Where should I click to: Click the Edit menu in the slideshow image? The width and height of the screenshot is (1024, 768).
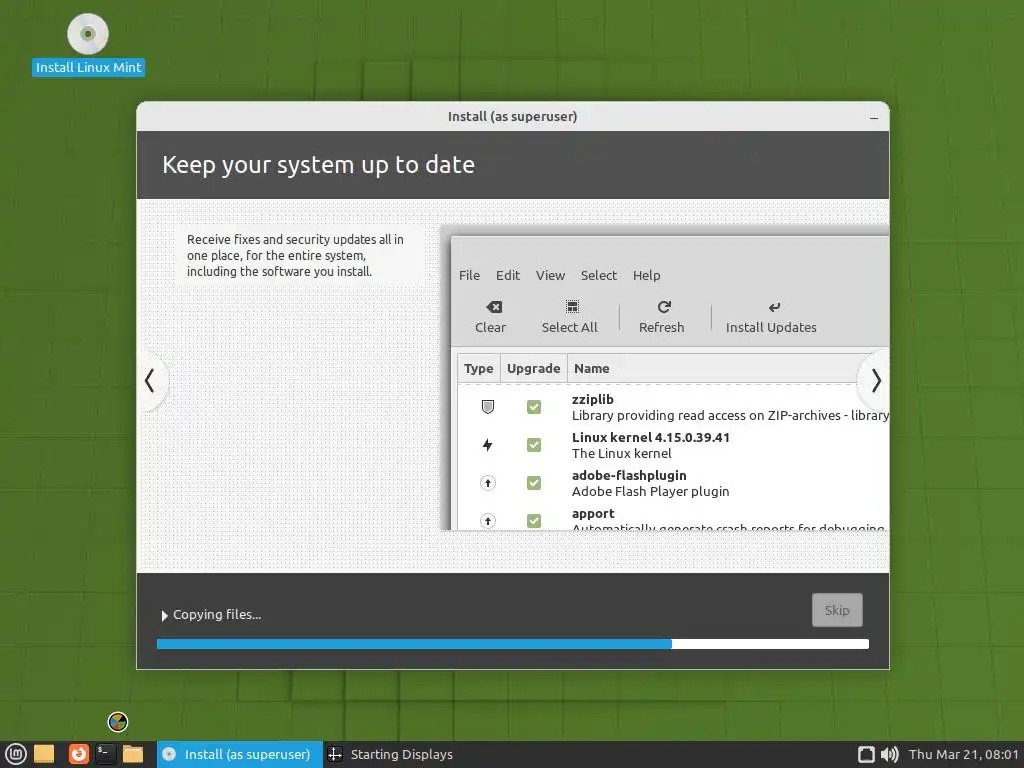click(x=507, y=275)
